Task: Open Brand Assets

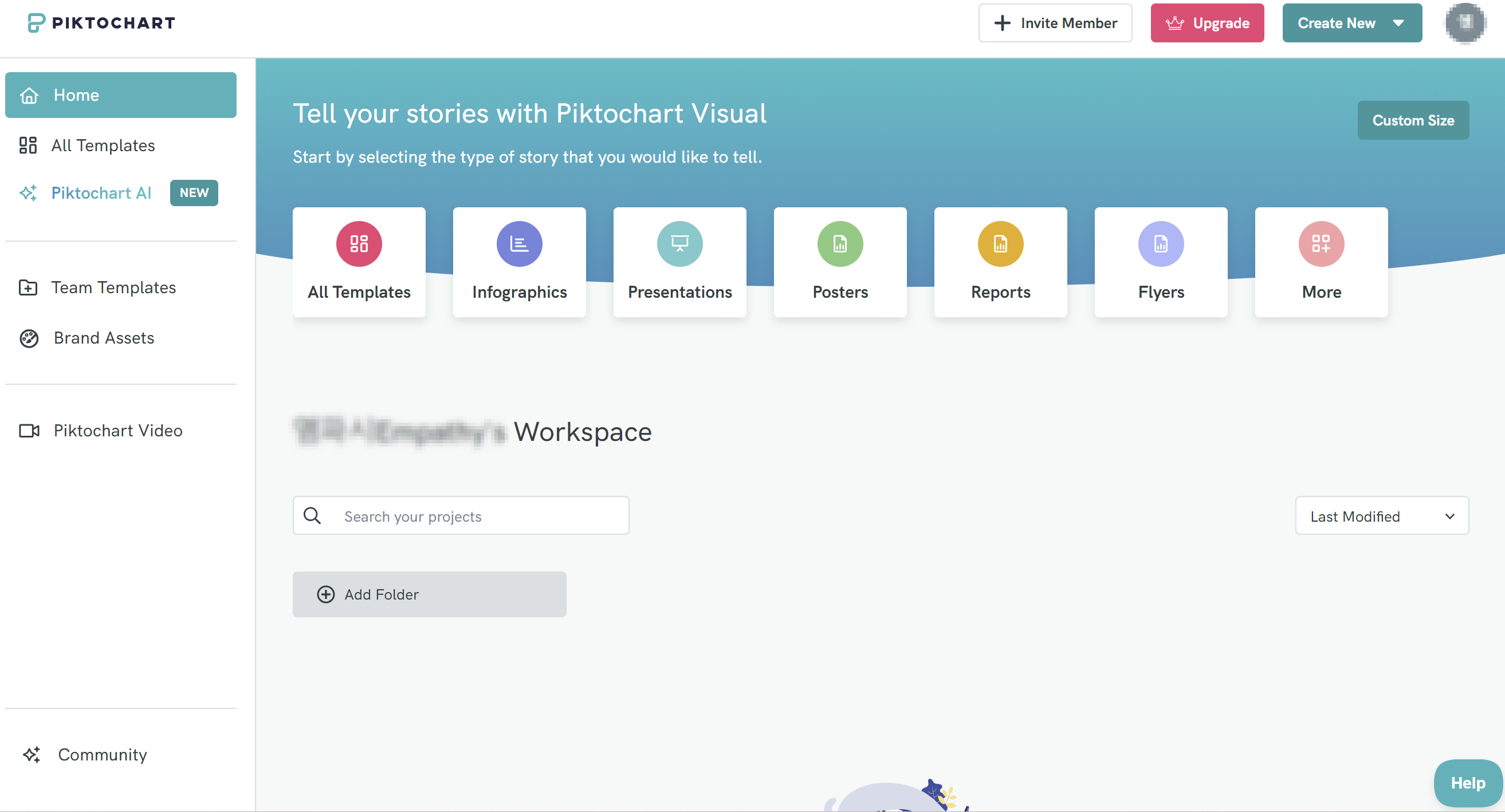Action: (x=104, y=338)
